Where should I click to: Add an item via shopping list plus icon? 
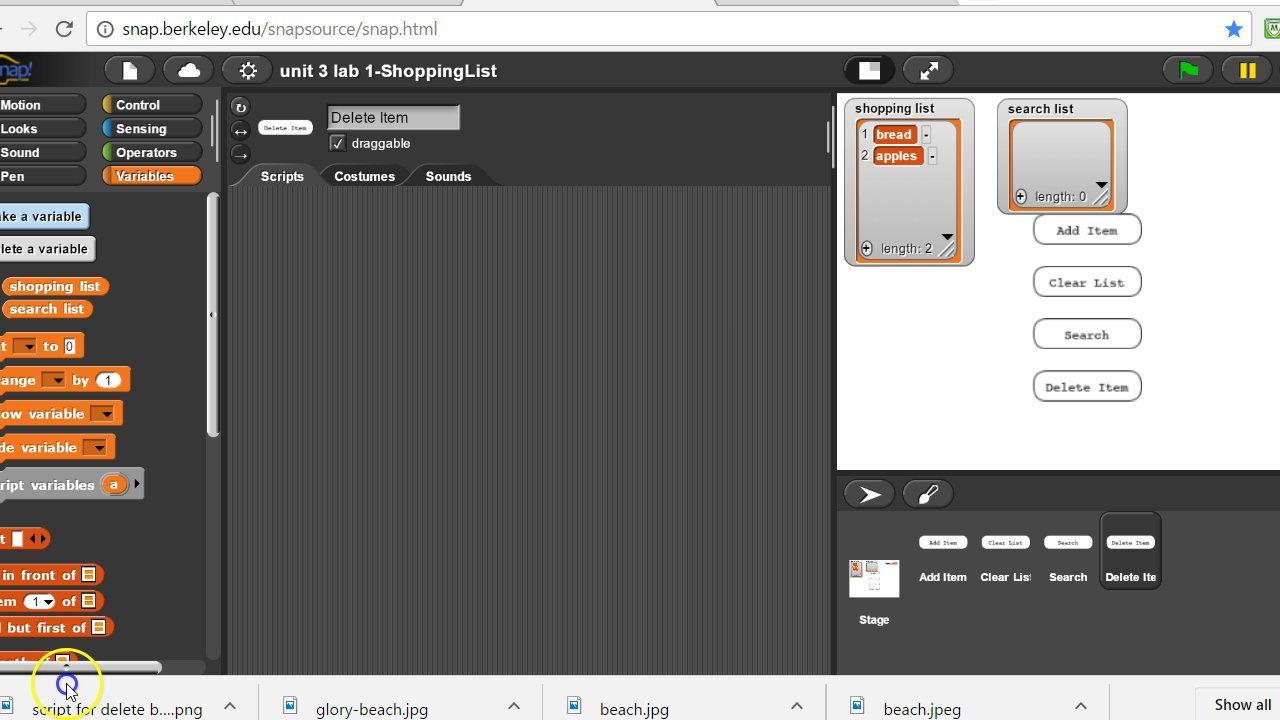pyautogui.click(x=867, y=248)
